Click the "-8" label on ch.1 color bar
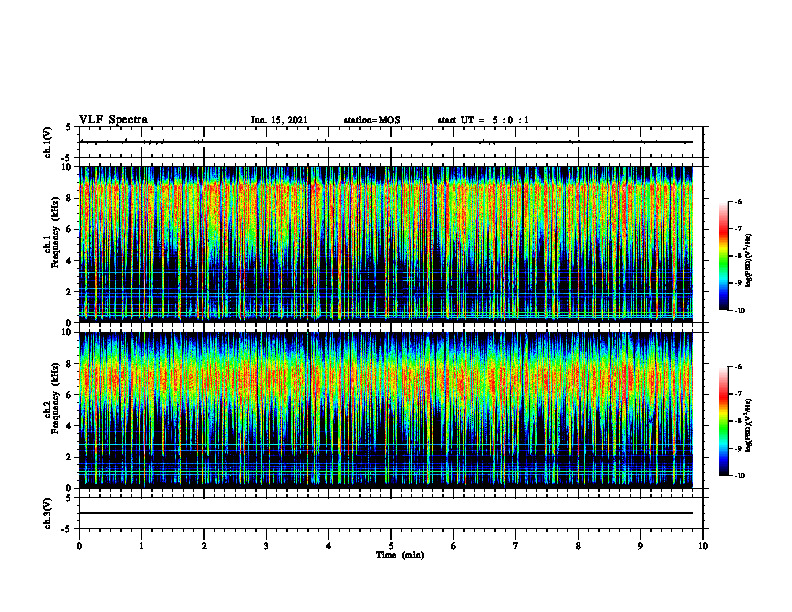This screenshot has width=792, height=612. (739, 256)
